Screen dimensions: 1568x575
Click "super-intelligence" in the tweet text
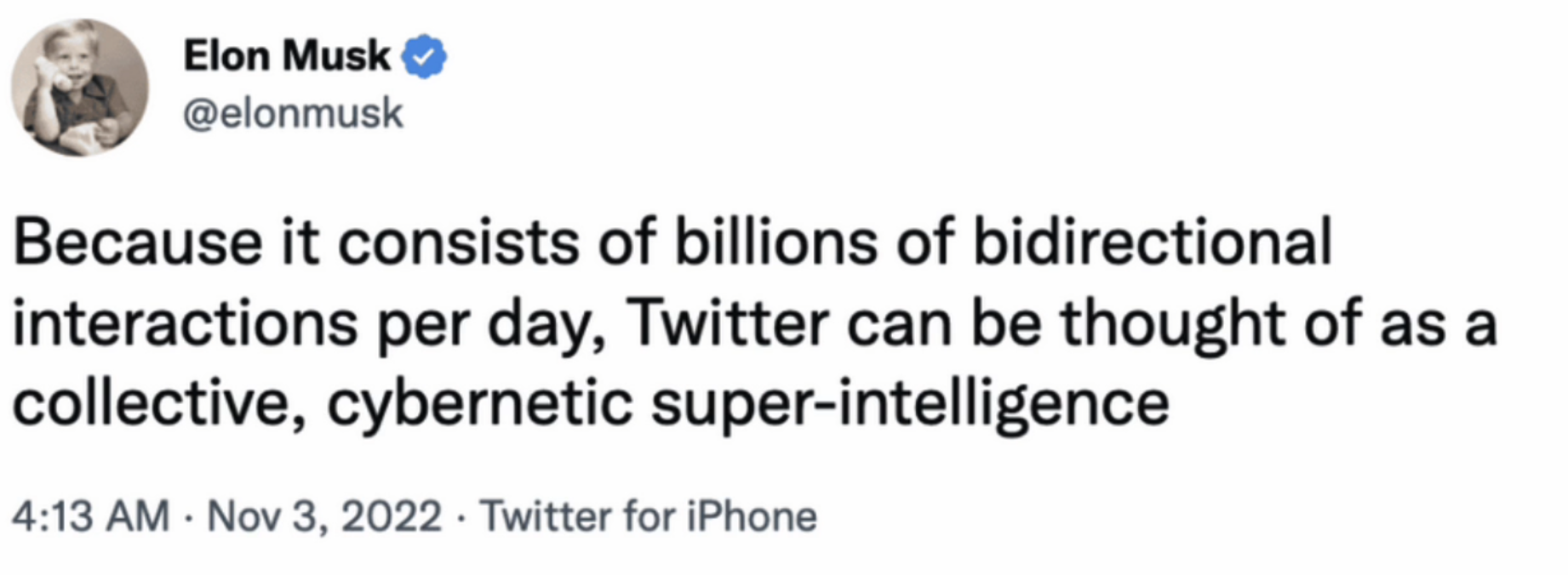[x=910, y=404]
